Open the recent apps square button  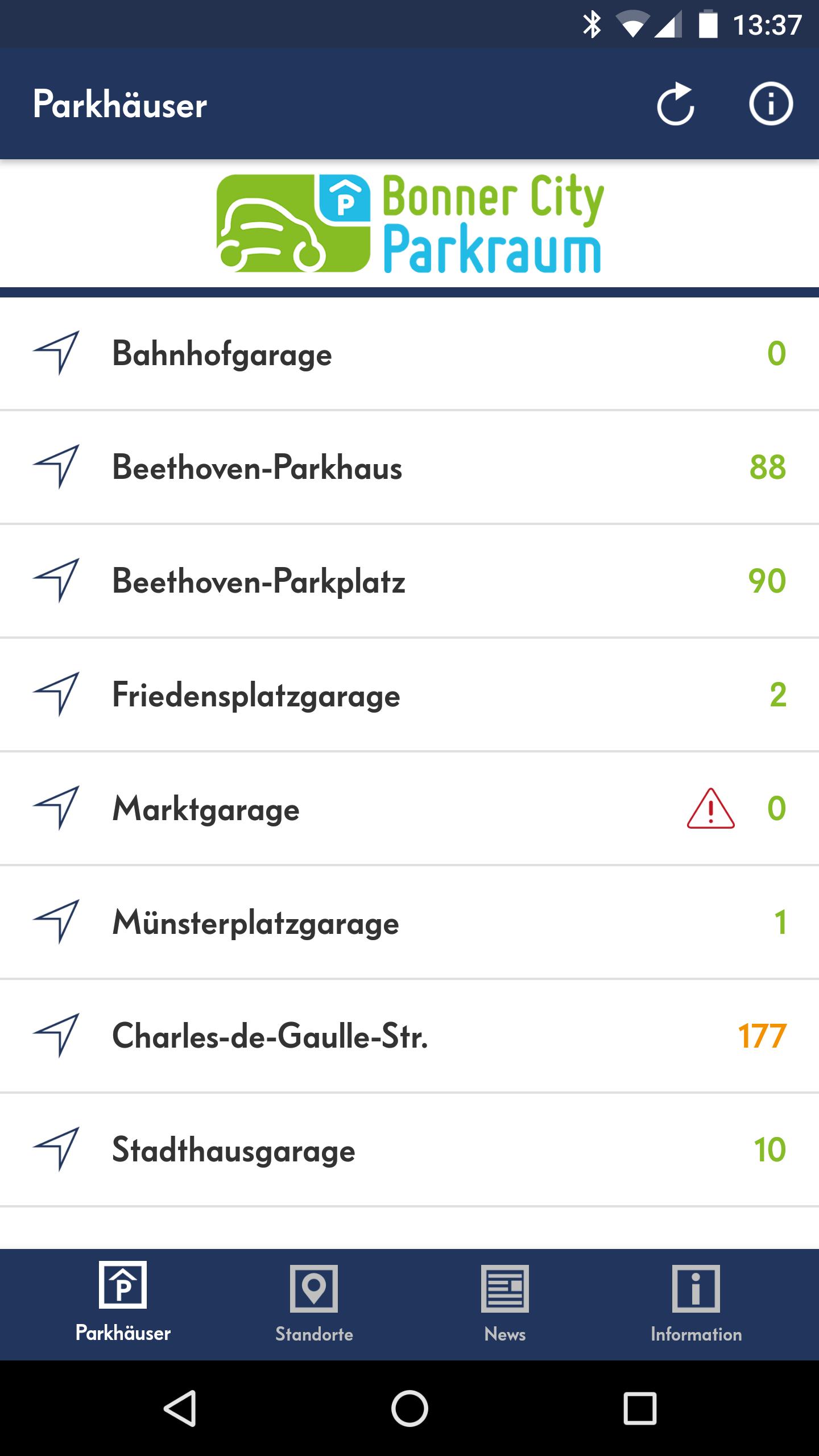pos(640,1408)
